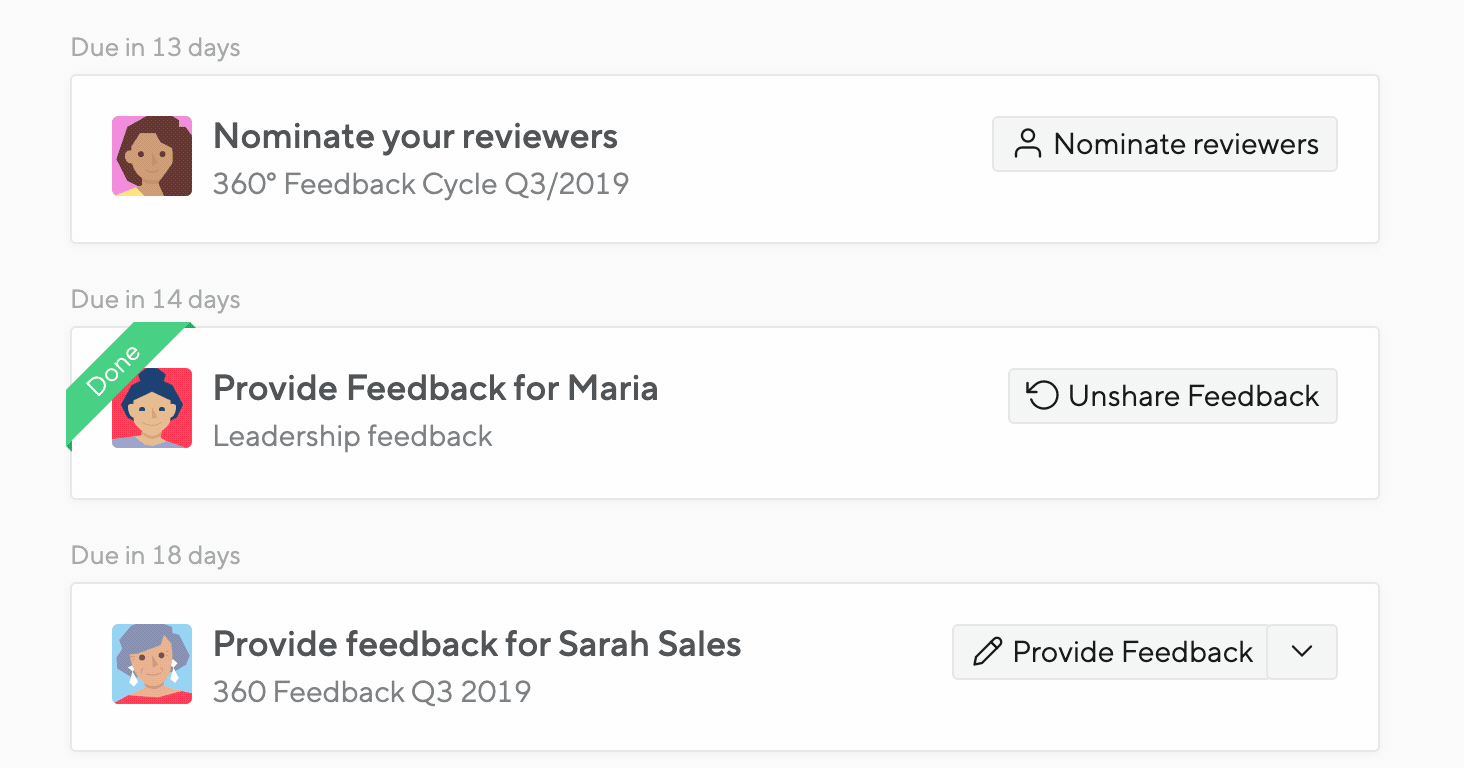This screenshot has height=768, width=1464.
Task: Select the 360 Feedback Q3 2019 subtitle
Action: pos(372,691)
